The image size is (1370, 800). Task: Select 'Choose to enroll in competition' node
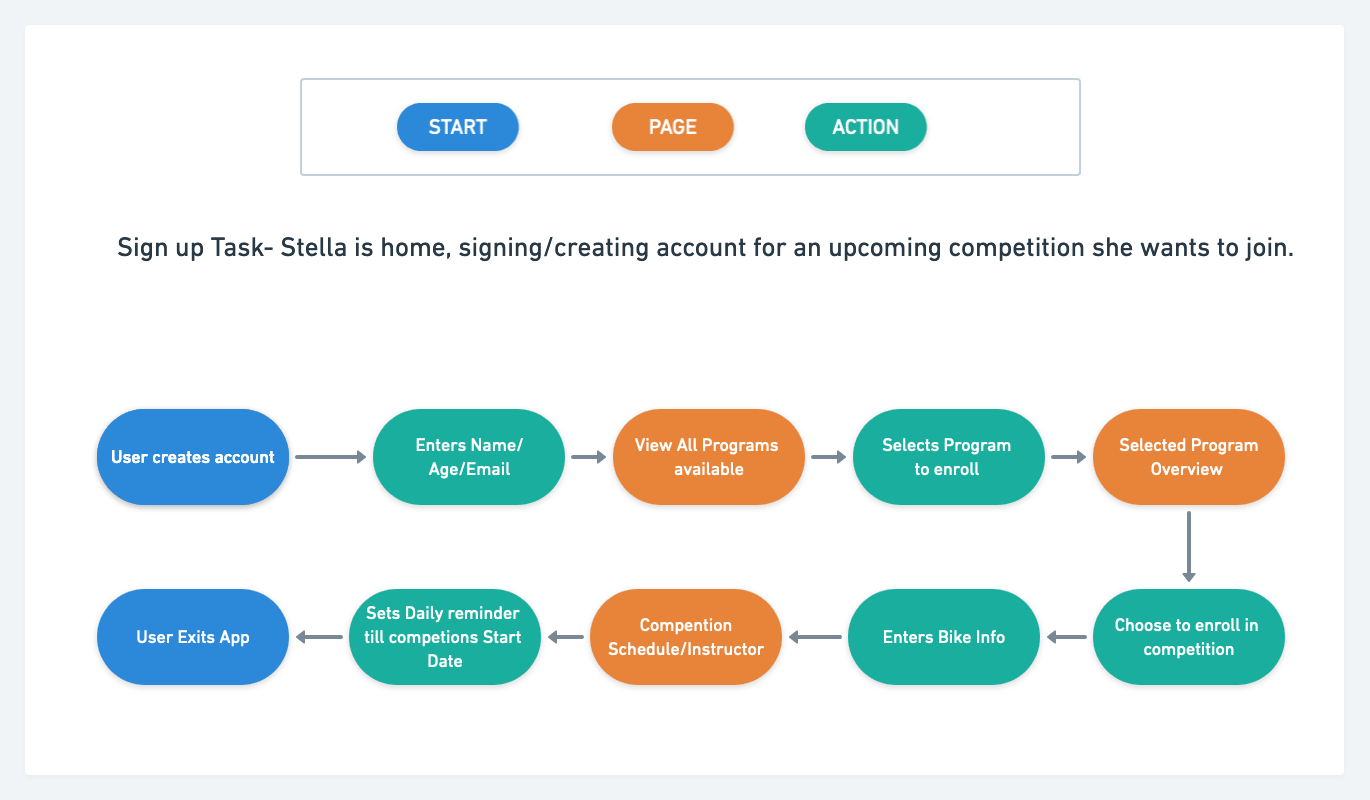[x=1188, y=637]
